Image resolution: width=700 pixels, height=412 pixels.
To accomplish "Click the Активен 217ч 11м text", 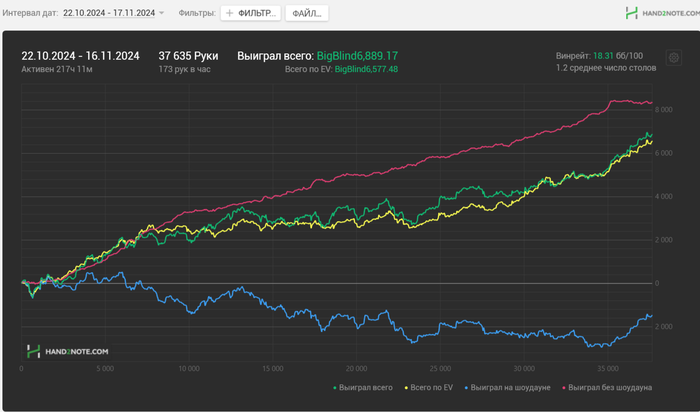I will [57, 69].
